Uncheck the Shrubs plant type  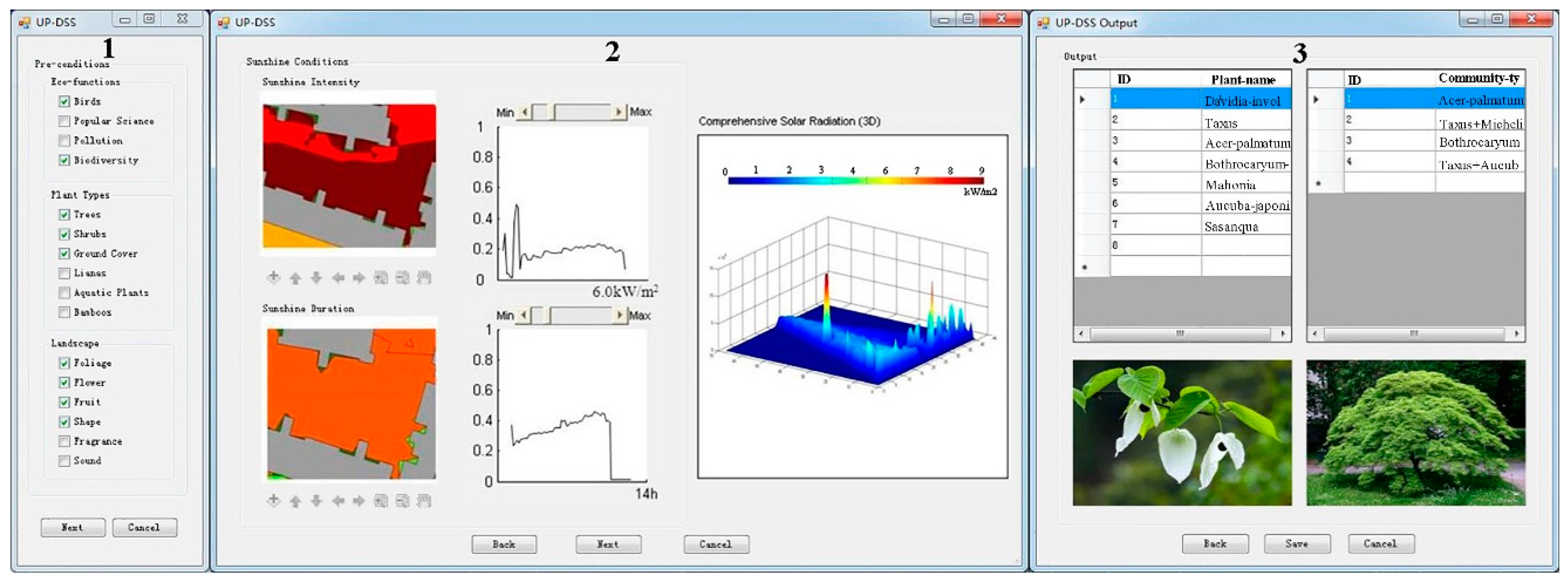click(x=64, y=234)
